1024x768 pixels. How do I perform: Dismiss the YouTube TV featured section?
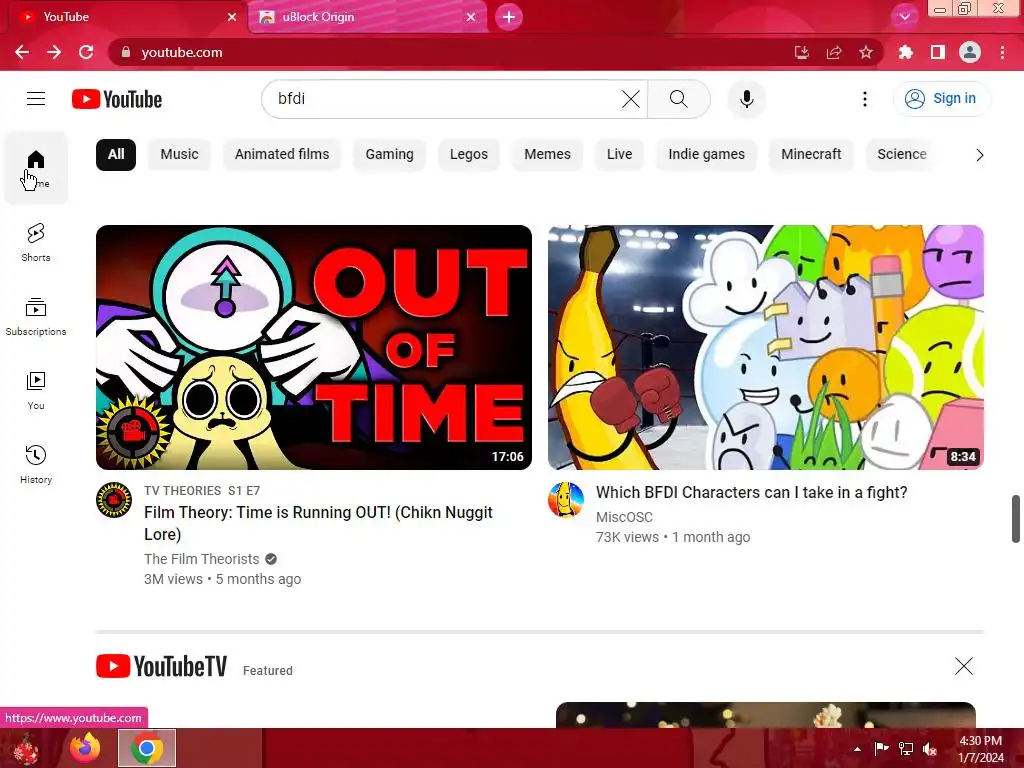pyautogui.click(x=963, y=666)
